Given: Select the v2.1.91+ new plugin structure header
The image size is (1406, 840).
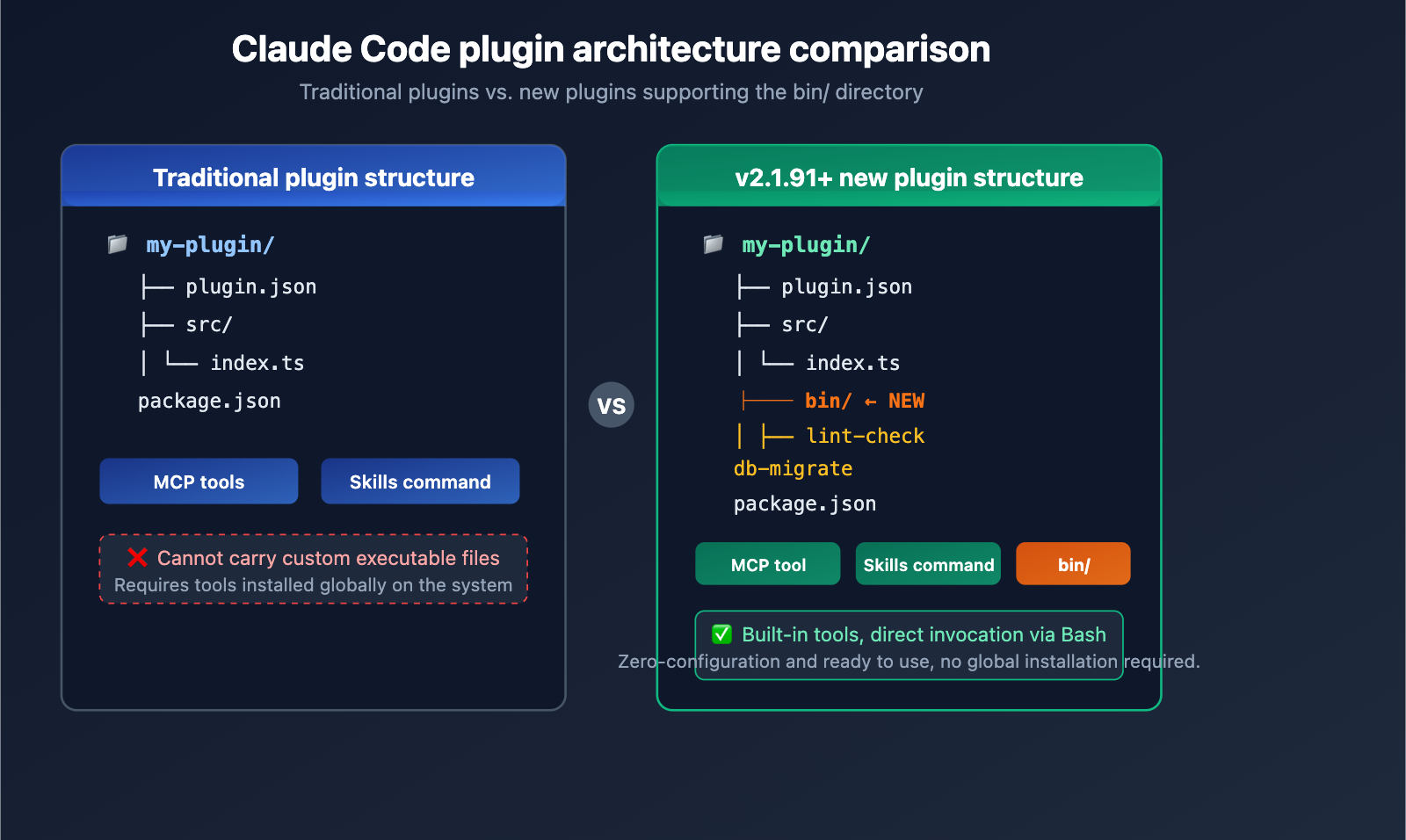Looking at the screenshot, I should click(x=909, y=177).
